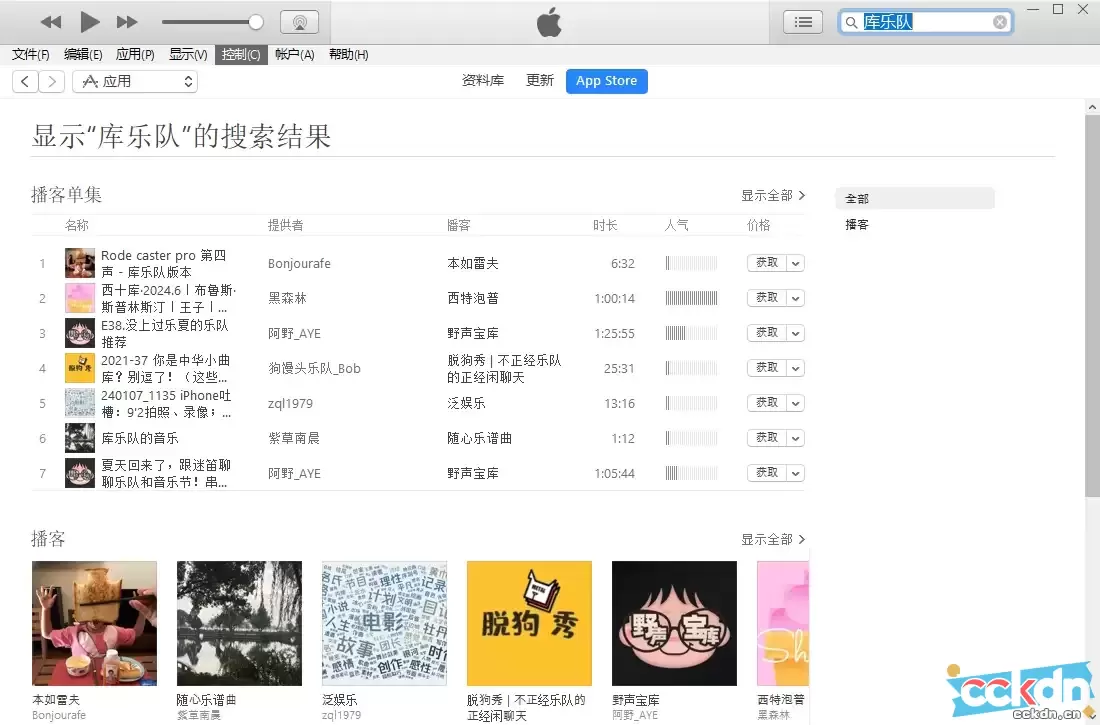Click the rewind playback icon
The width and height of the screenshot is (1100, 725).
[51, 21]
